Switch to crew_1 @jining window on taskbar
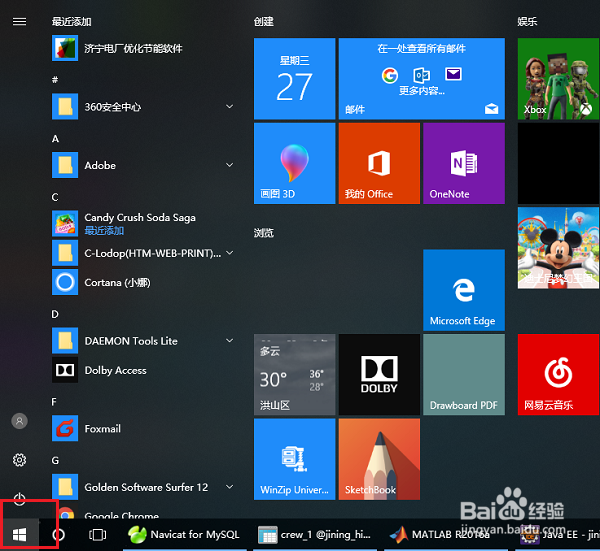The image size is (600, 551). tap(315, 535)
